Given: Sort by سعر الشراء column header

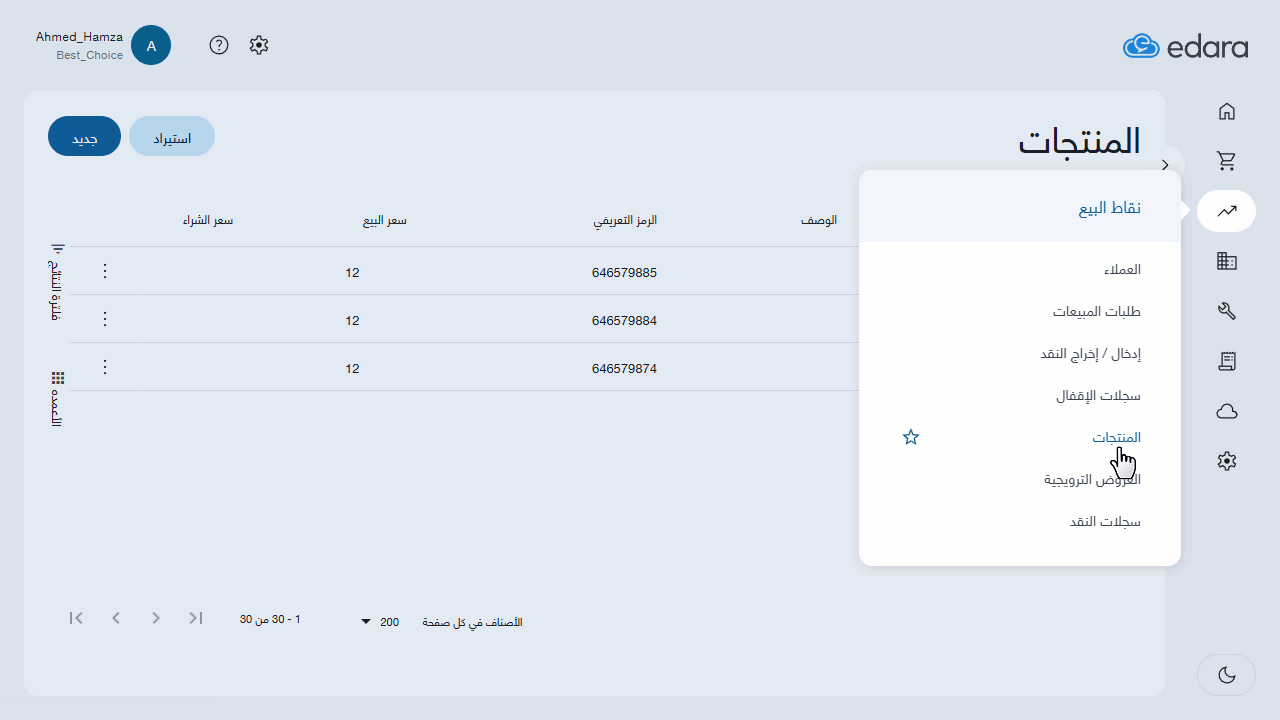Looking at the screenshot, I should (207, 220).
